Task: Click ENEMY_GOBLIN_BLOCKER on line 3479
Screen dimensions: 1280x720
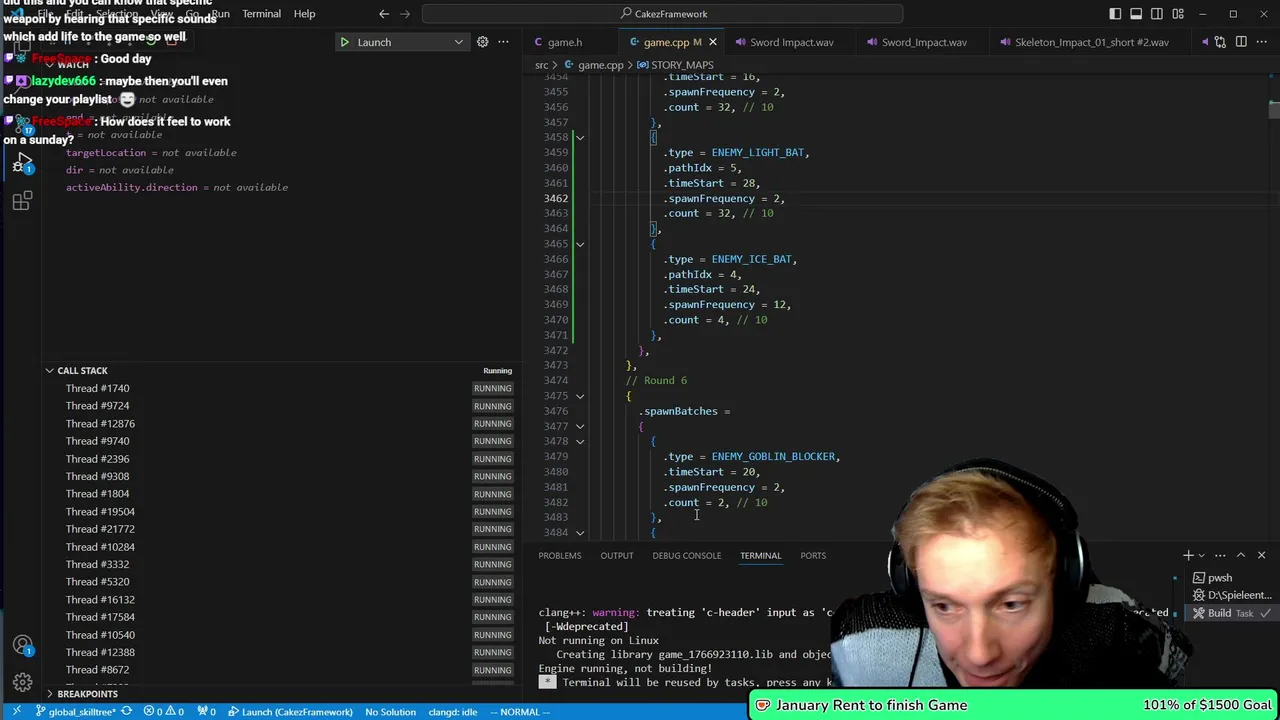Action: click(x=775, y=457)
